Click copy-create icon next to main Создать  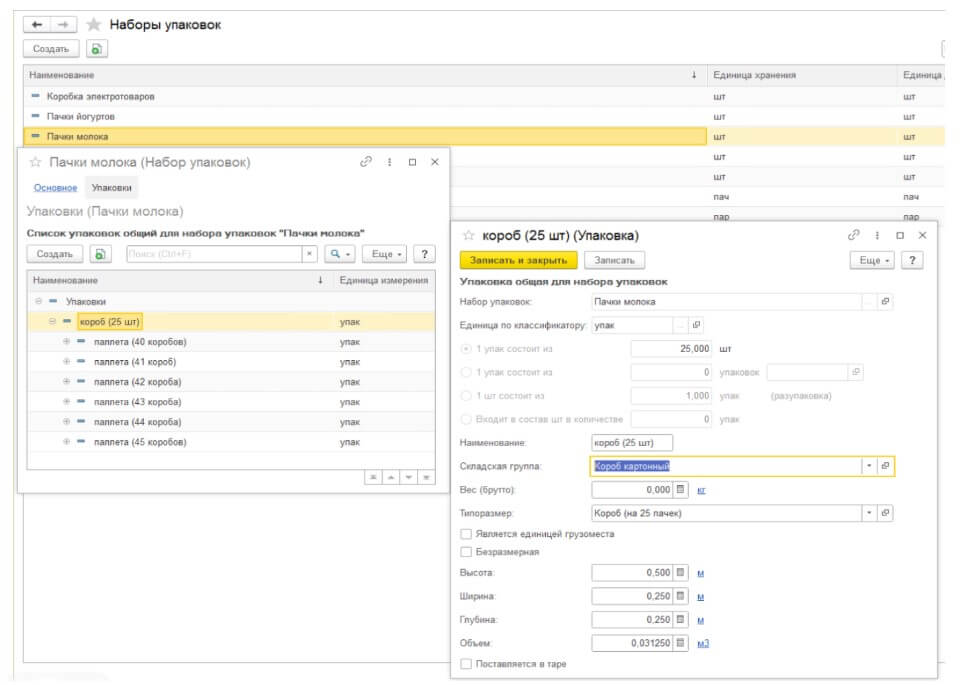click(96, 49)
